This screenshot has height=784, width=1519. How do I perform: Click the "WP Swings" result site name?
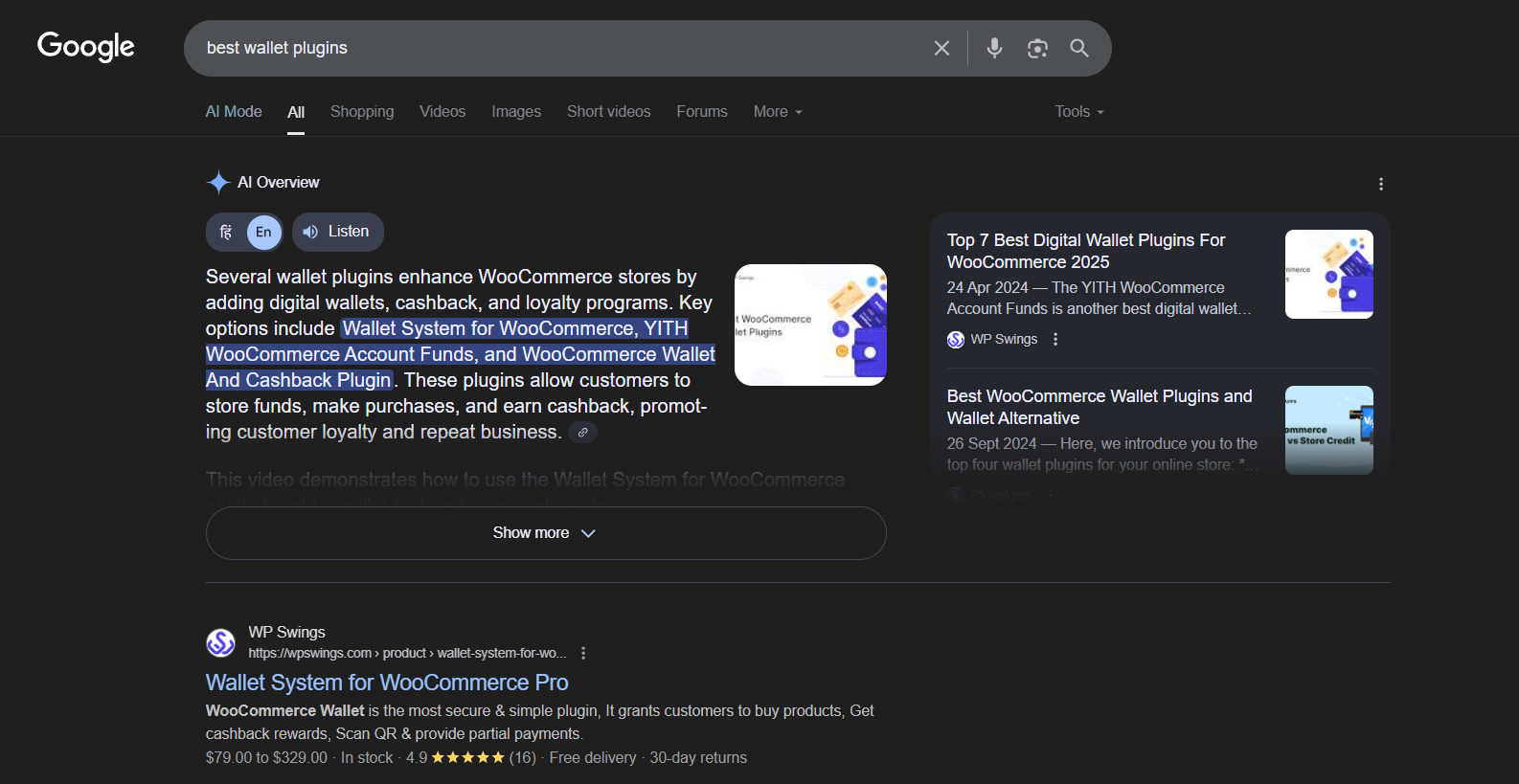click(286, 632)
